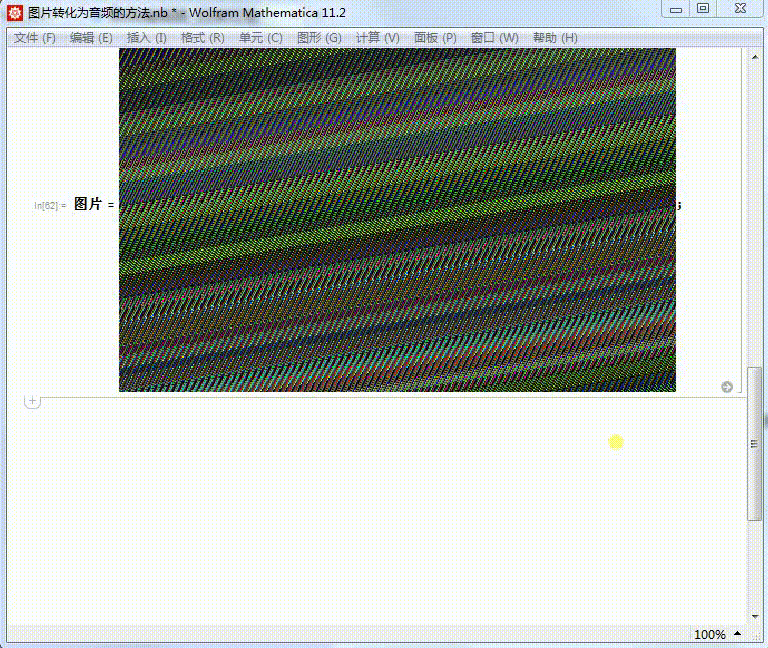Open the 插入 (I) menu

[146, 38]
